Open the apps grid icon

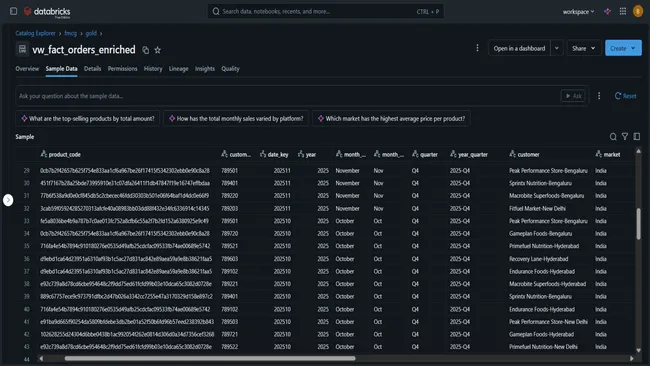(x=623, y=12)
